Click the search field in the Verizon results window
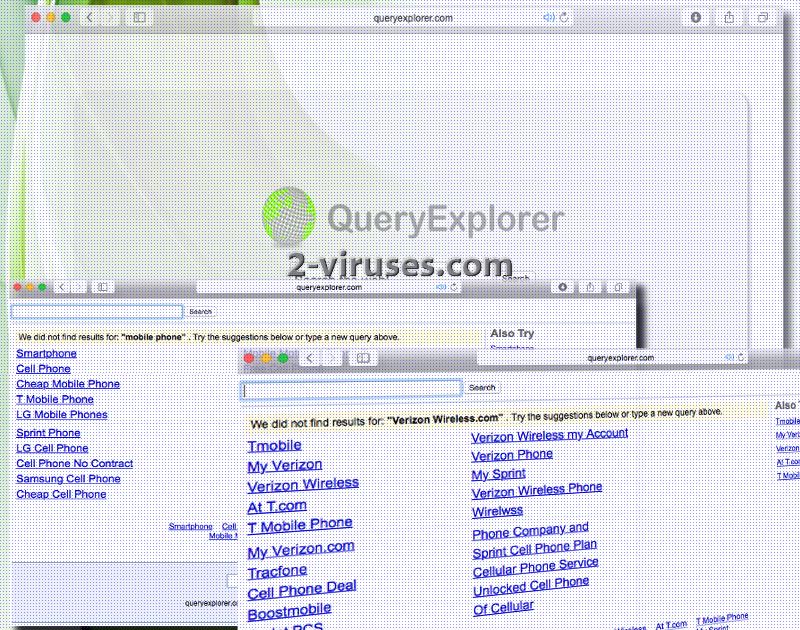Screen dimensions: 800x630 352,389
